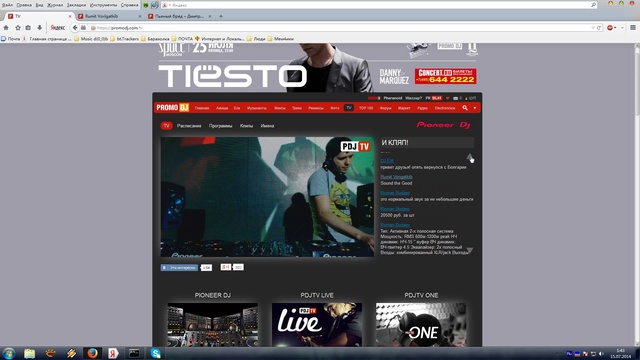Open the Справка menu
This screenshot has width=640, height=360.
[x=129, y=5]
